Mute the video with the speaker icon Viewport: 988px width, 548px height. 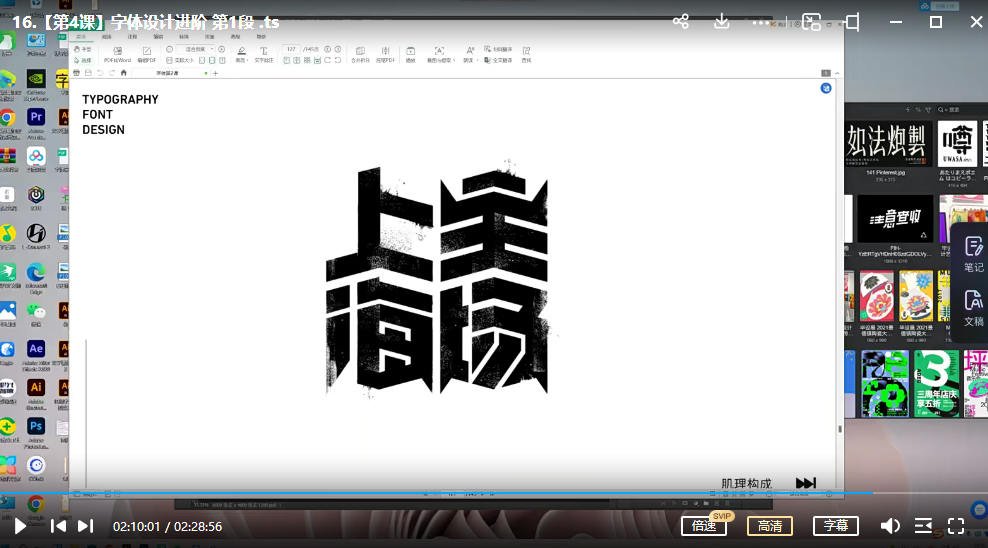[889, 526]
